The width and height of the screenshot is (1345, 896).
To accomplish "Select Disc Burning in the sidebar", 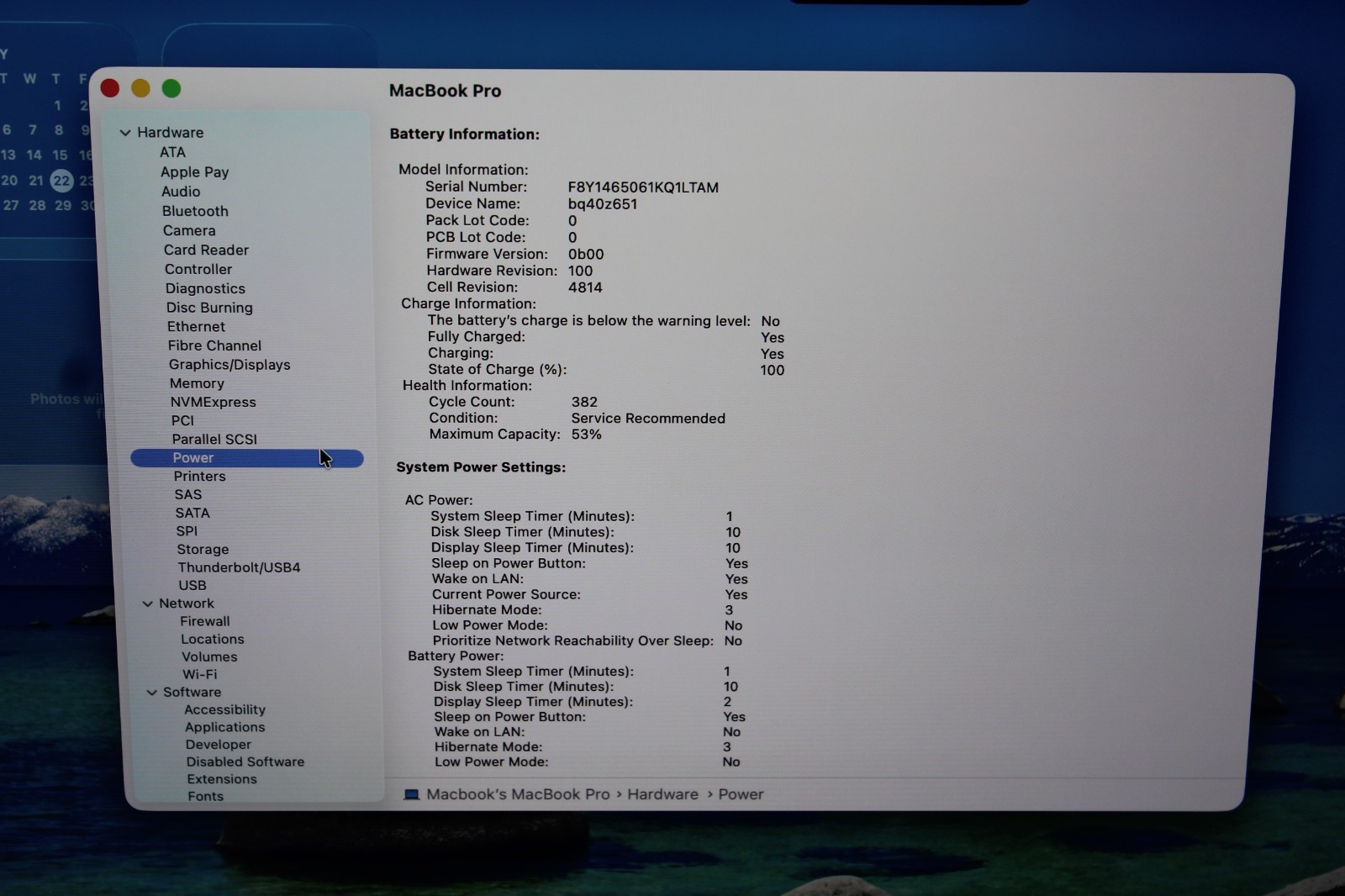I will pos(209,308).
